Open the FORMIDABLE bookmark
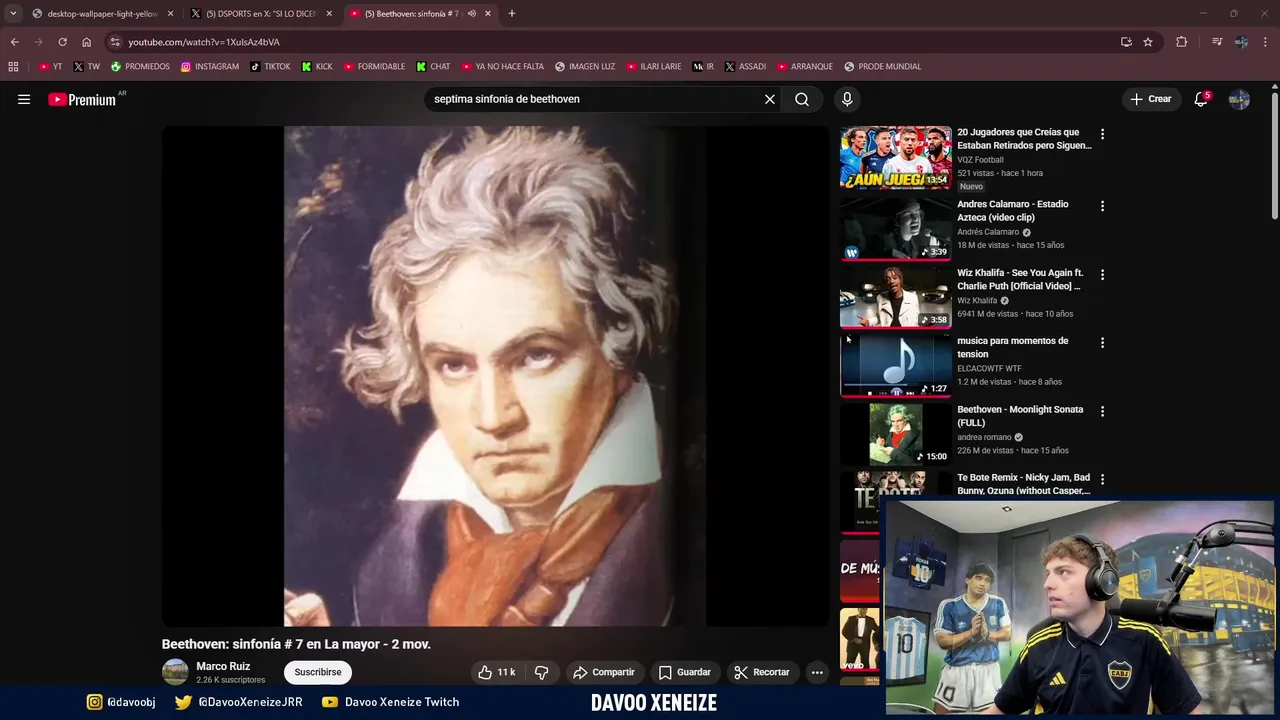 tap(374, 66)
